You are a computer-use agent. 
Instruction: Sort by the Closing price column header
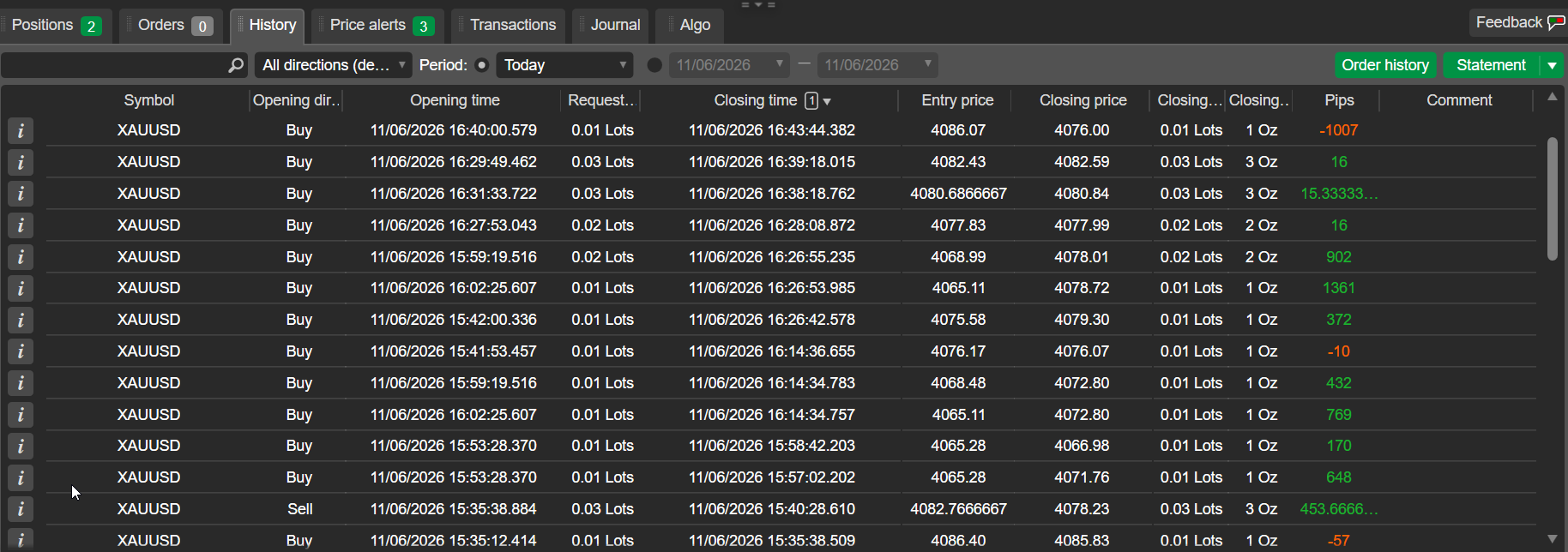pyautogui.click(x=1083, y=100)
